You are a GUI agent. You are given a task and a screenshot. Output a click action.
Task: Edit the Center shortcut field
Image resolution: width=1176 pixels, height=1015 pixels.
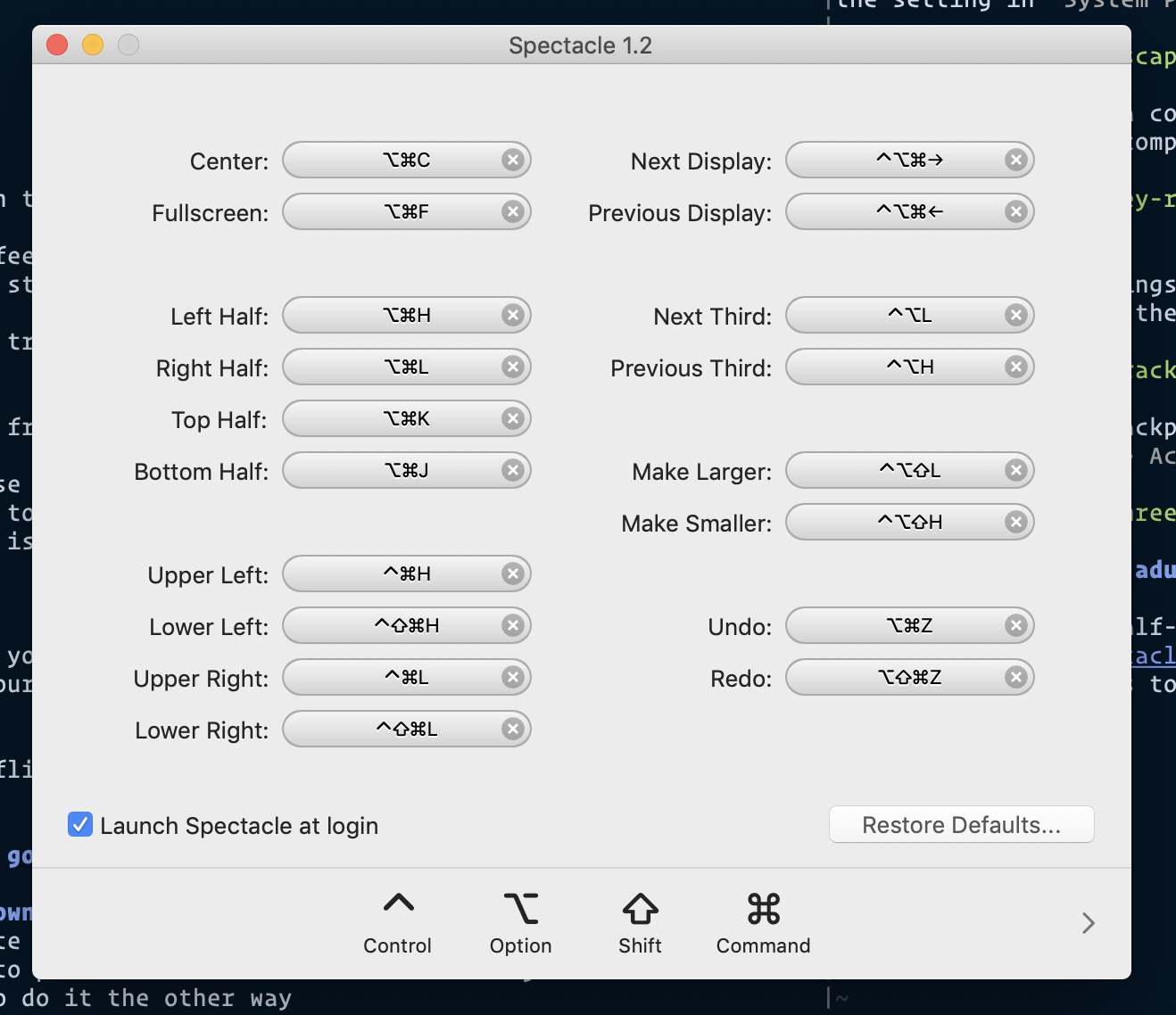(x=407, y=160)
